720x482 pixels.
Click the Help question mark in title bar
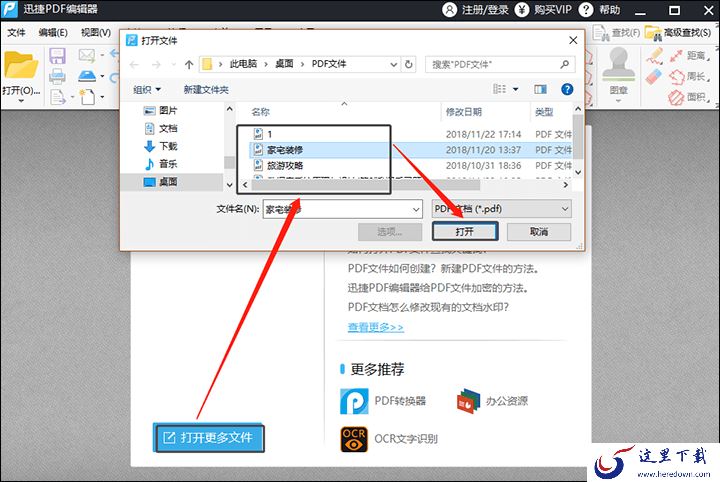pyautogui.click(x=586, y=10)
